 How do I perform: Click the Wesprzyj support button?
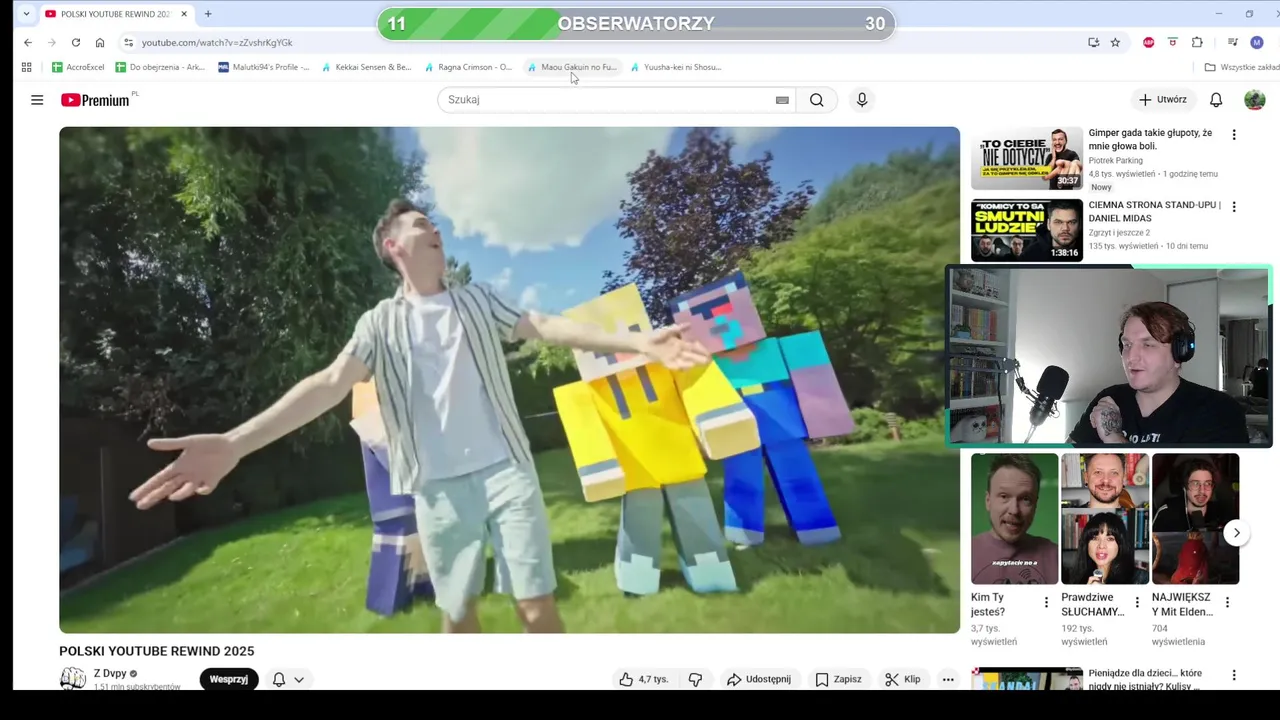228,679
